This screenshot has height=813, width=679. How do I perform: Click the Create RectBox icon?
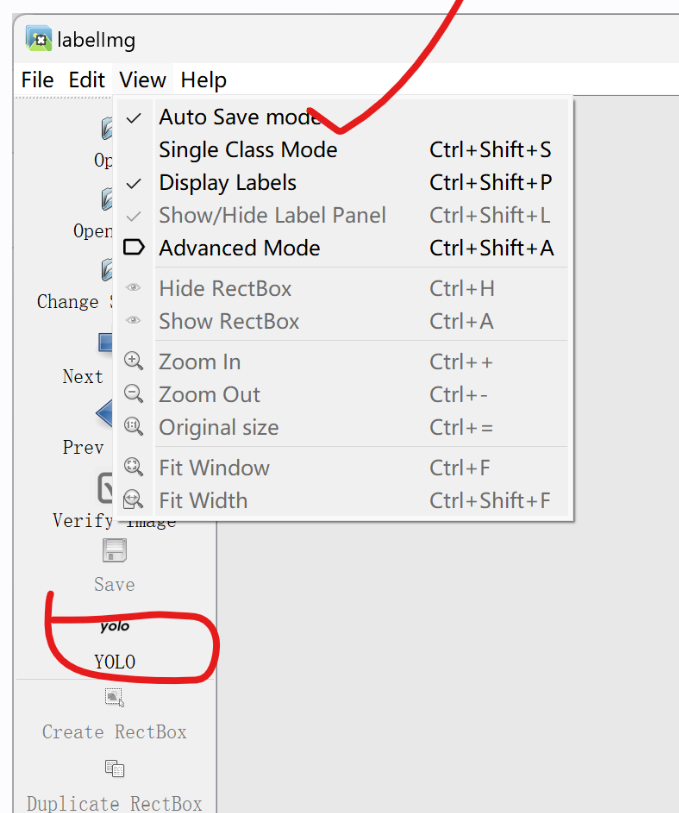click(x=114, y=697)
